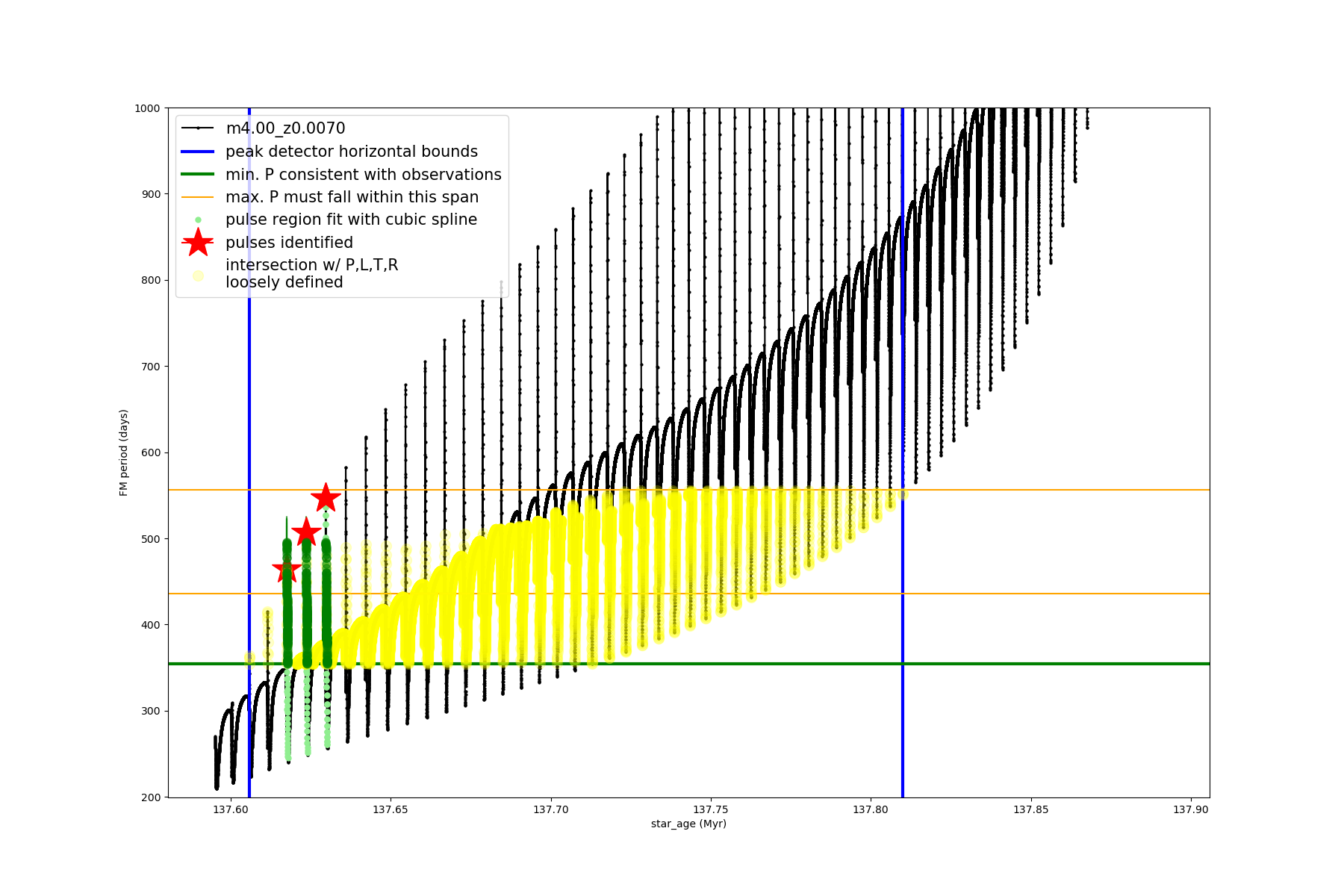
Task: Click the light green dot in the legend
Action: point(198,220)
